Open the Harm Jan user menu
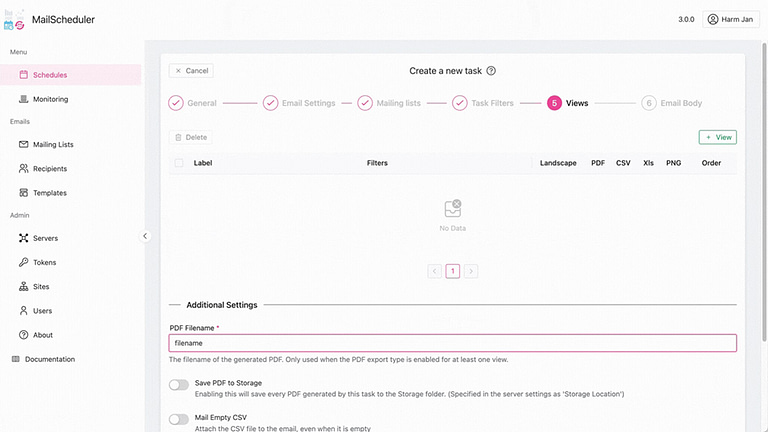This screenshot has height=432, width=768. tap(731, 19)
